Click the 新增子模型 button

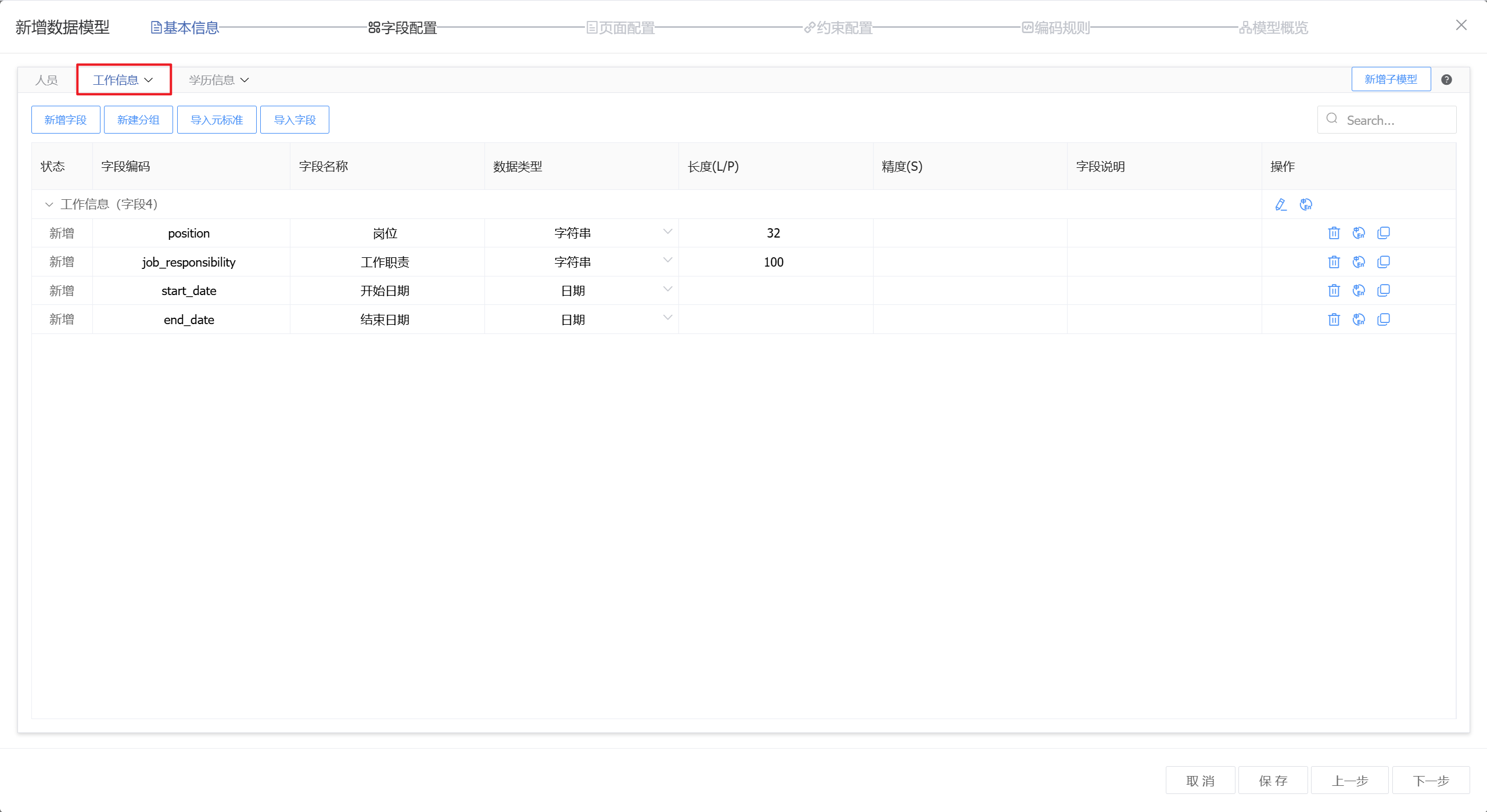point(1391,80)
